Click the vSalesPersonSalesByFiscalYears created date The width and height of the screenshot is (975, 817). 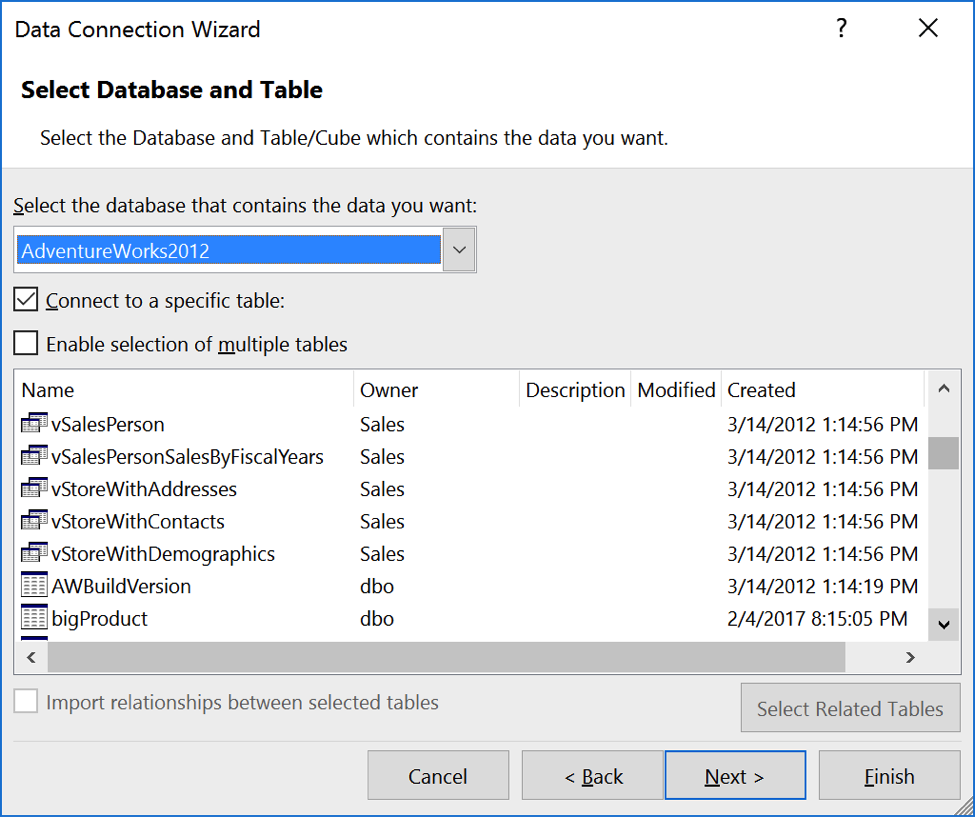[x=823, y=456]
